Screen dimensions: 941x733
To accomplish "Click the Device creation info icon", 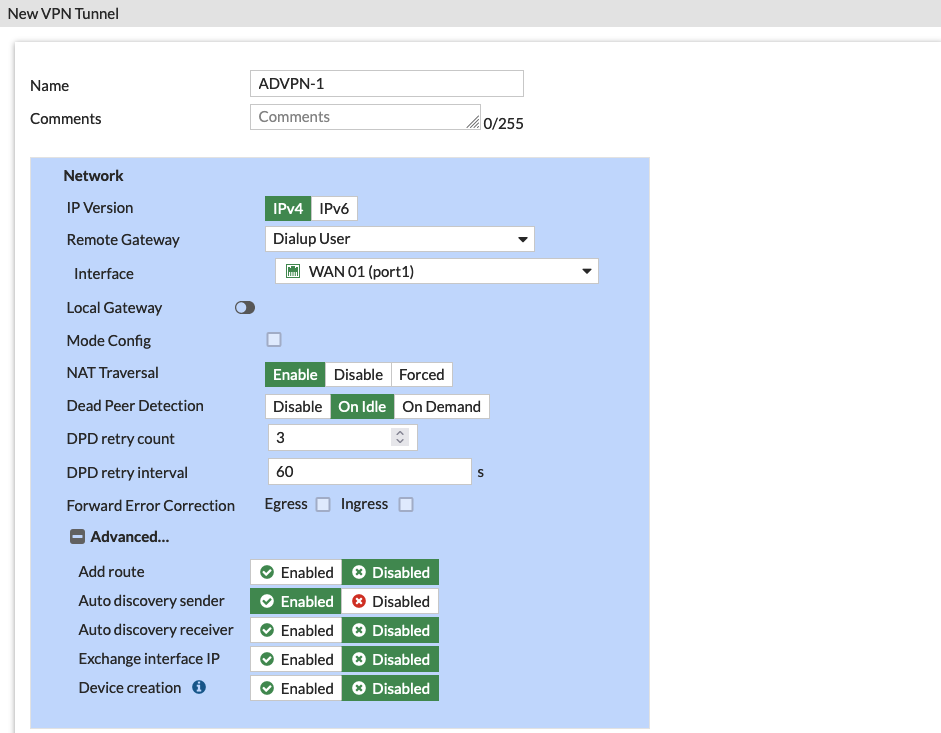I will click(199, 688).
